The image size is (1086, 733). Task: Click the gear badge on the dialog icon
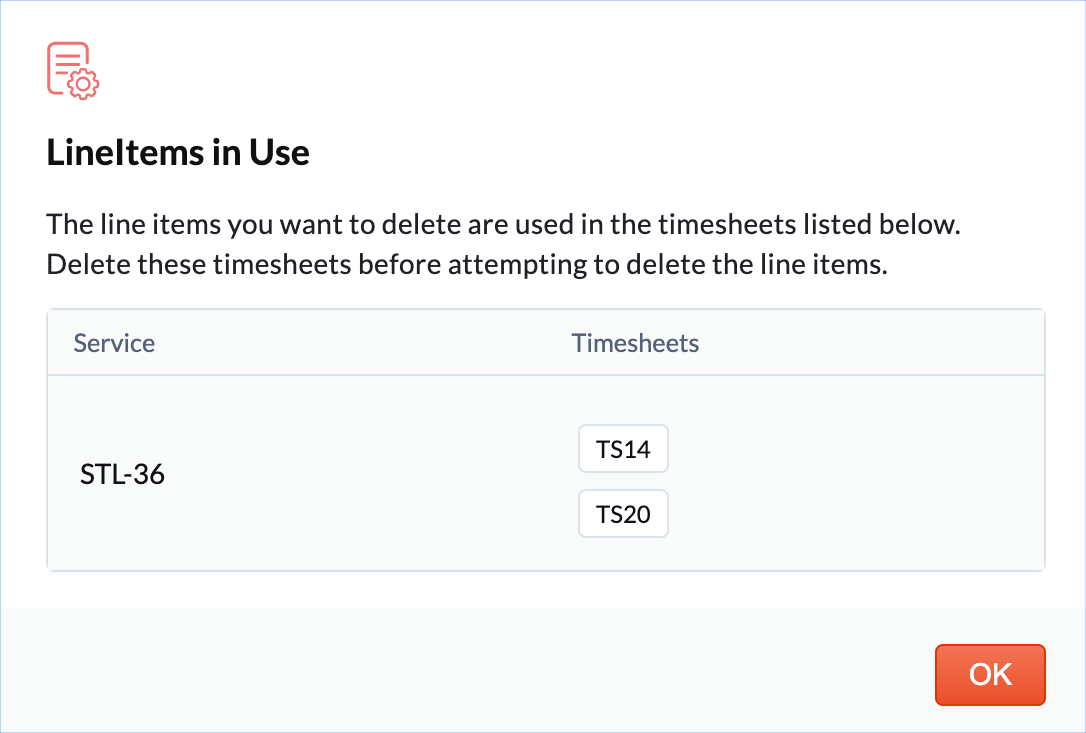point(84,84)
